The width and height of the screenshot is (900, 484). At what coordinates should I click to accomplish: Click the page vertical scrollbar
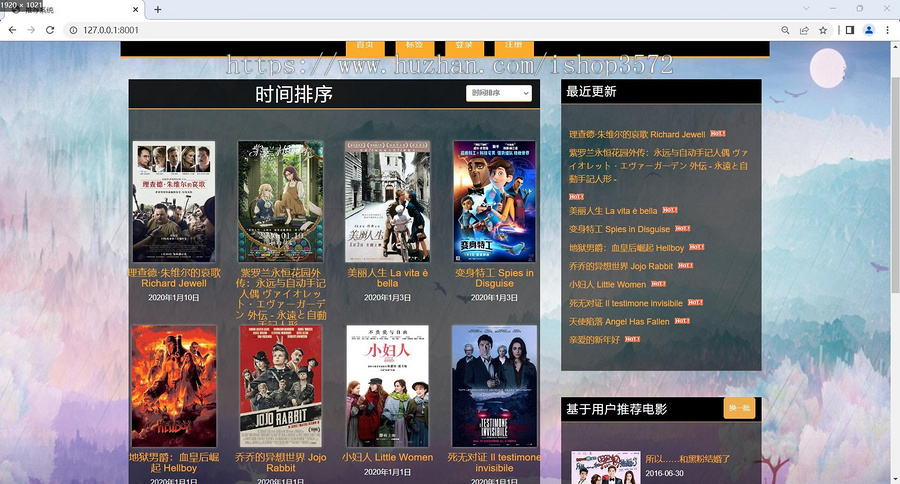[895, 184]
